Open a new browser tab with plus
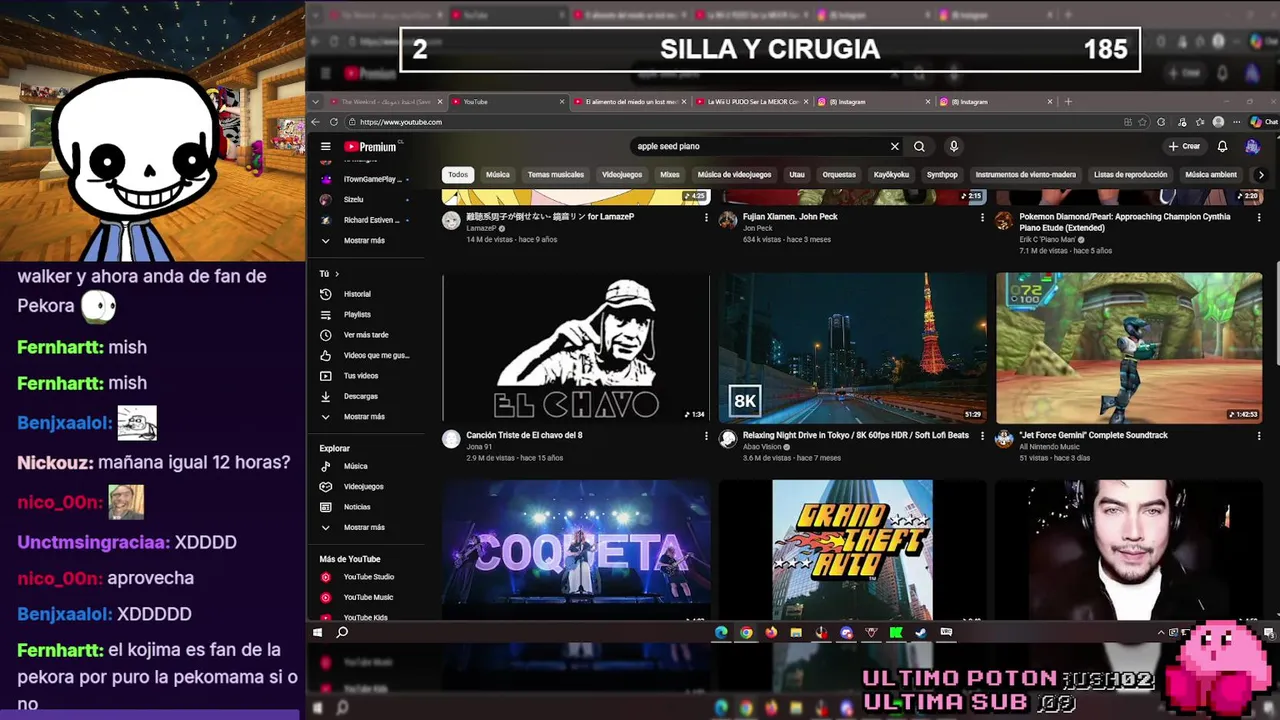1280x720 pixels. point(1067,102)
